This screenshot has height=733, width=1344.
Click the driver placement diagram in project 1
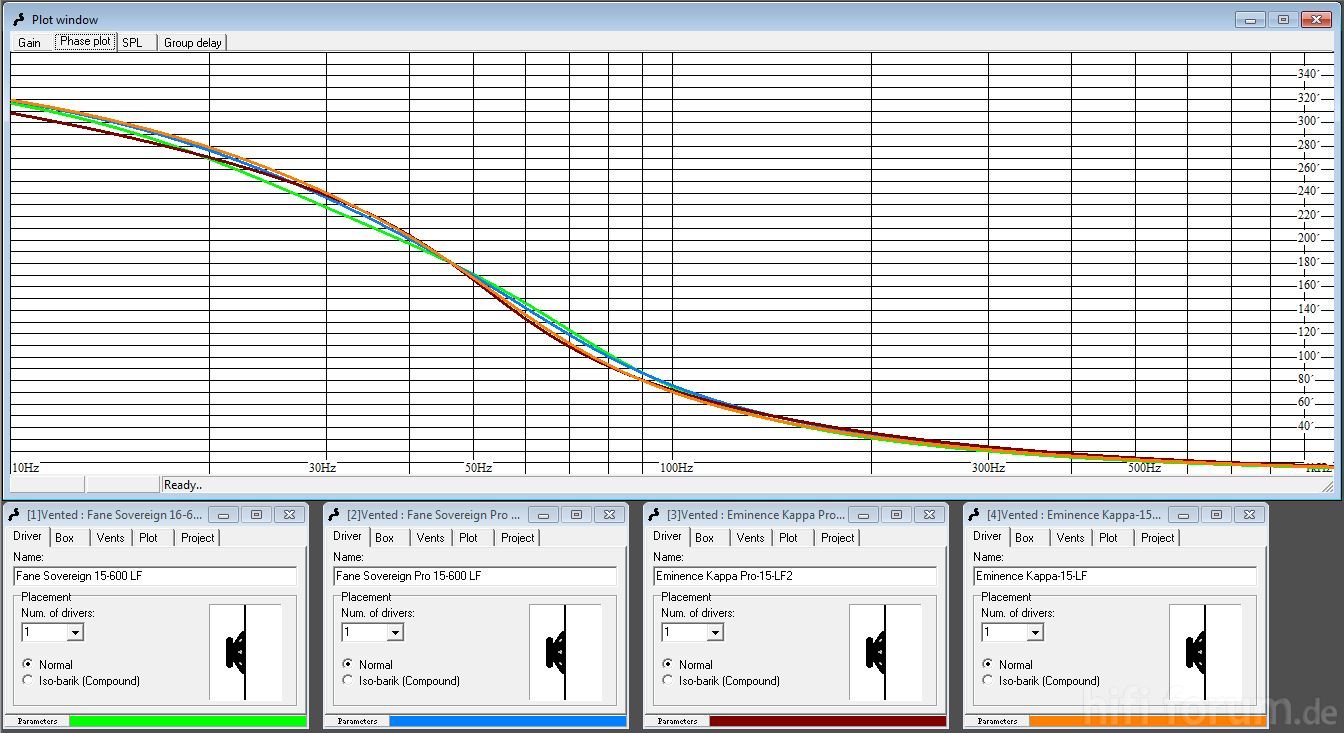pos(245,652)
